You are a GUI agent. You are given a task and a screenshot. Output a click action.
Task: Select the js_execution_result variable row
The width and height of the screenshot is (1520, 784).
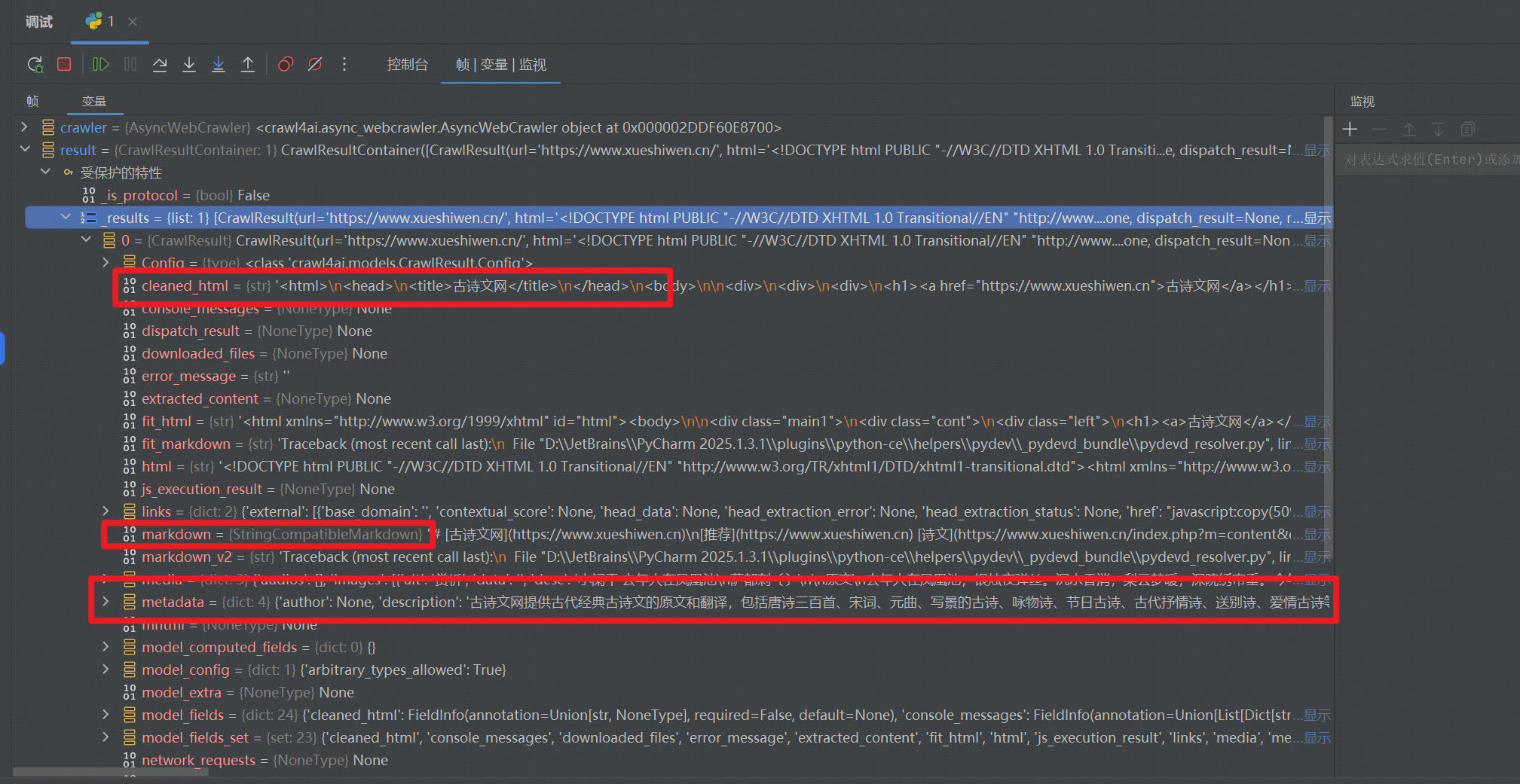click(673, 489)
